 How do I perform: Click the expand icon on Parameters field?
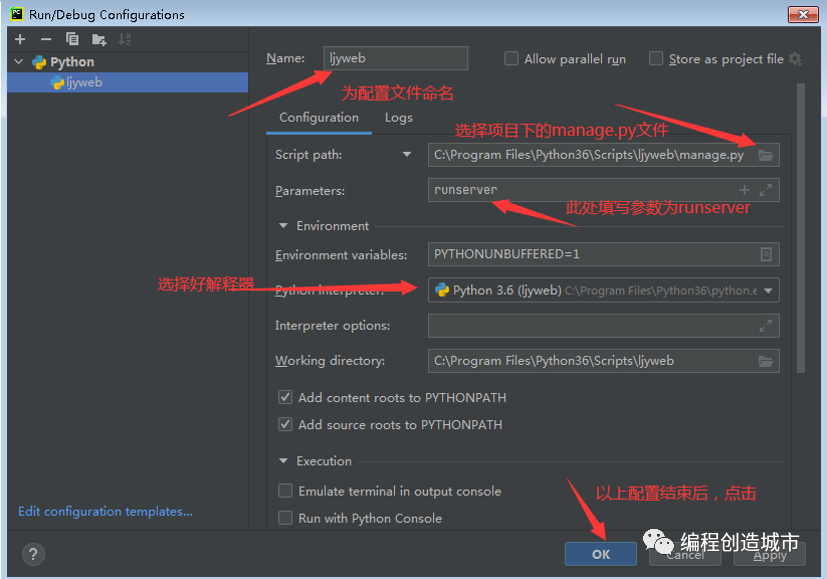(766, 190)
